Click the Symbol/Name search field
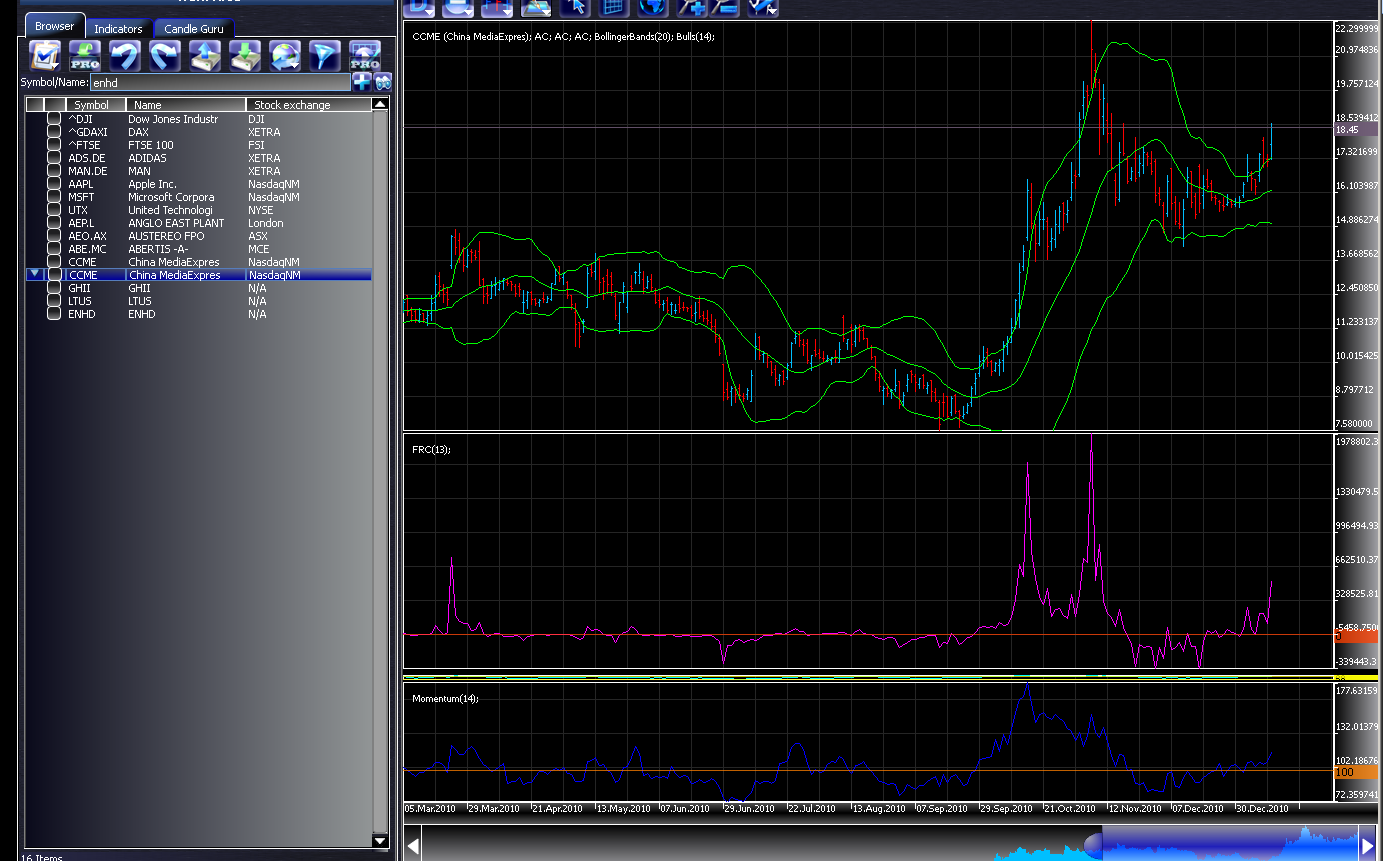Viewport: 1383px width, 861px height. coord(220,83)
